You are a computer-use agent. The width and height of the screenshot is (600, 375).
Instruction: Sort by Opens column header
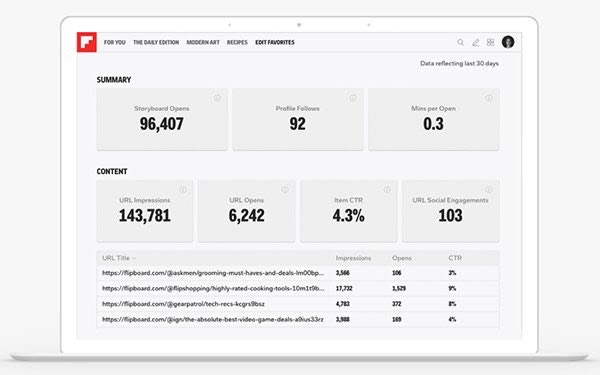[x=402, y=258]
